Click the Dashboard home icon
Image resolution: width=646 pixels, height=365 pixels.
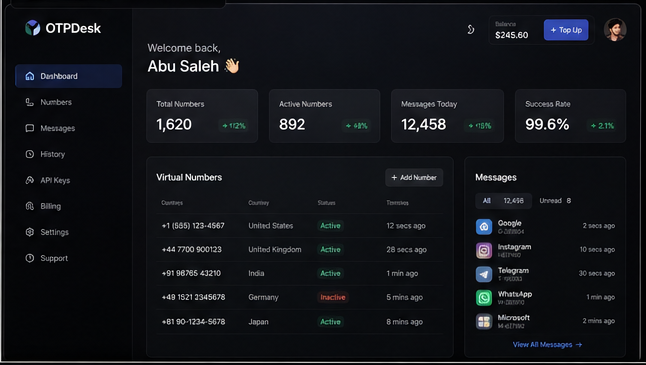click(x=30, y=76)
